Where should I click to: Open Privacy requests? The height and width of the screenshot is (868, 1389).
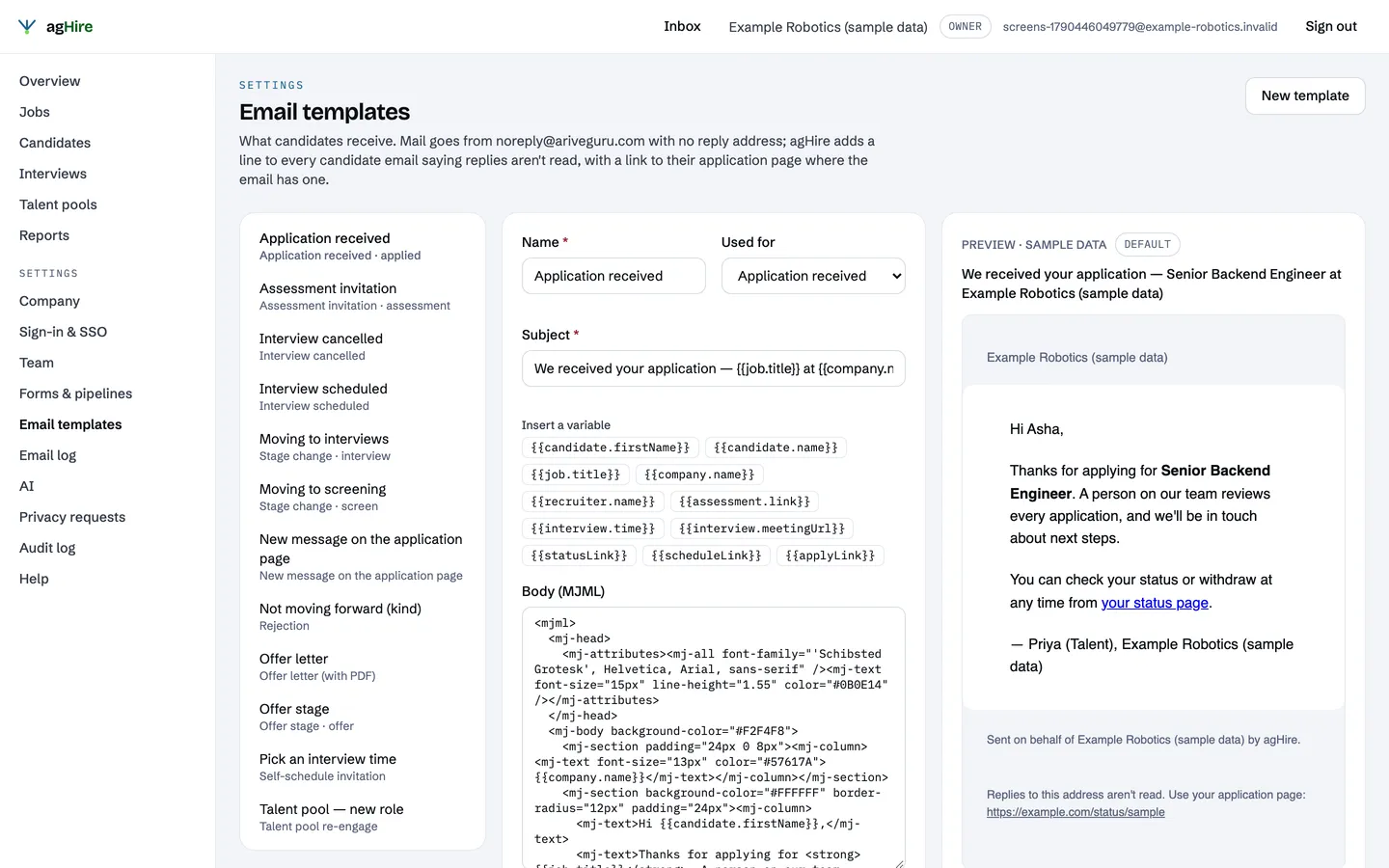coord(72,517)
